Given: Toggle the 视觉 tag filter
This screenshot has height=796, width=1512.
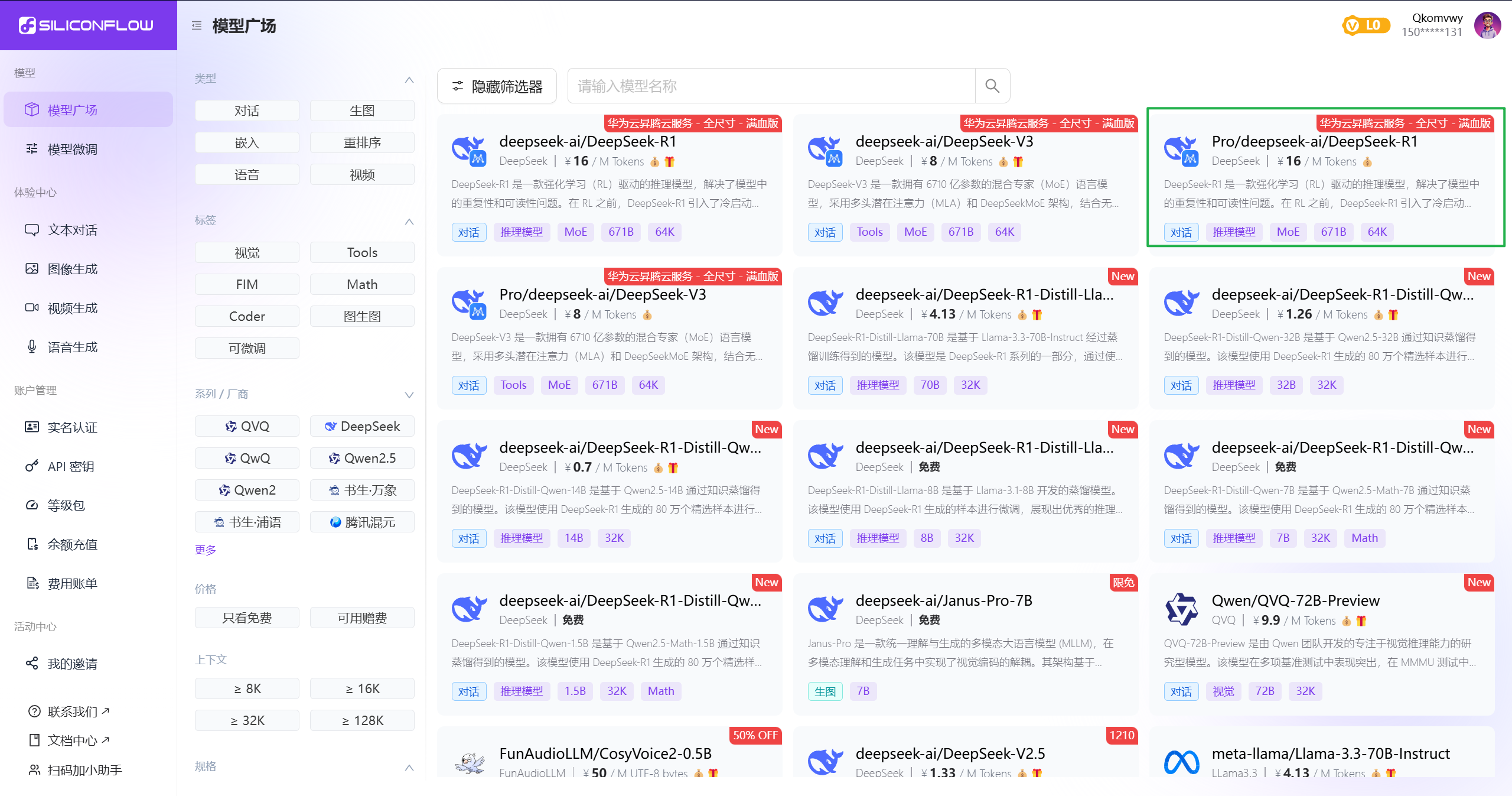Looking at the screenshot, I should (x=247, y=253).
